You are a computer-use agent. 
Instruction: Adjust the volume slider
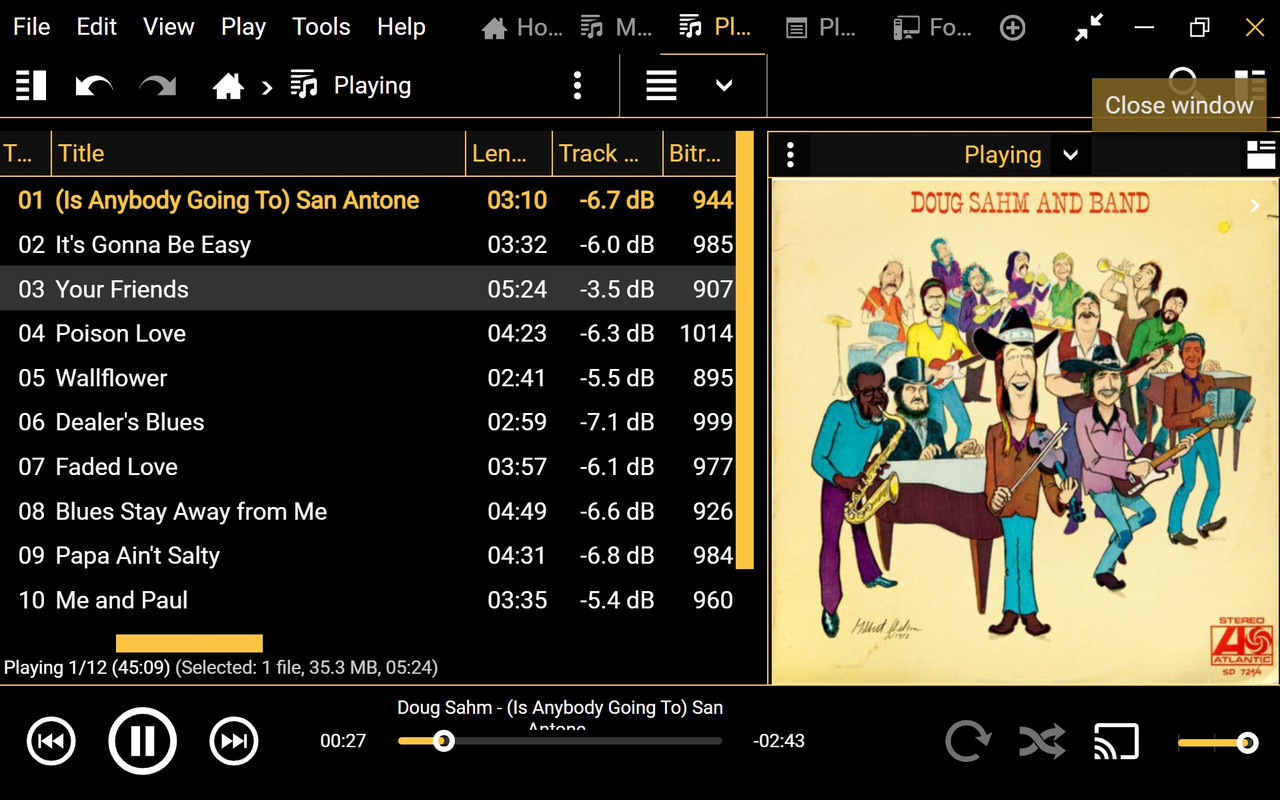1217,742
